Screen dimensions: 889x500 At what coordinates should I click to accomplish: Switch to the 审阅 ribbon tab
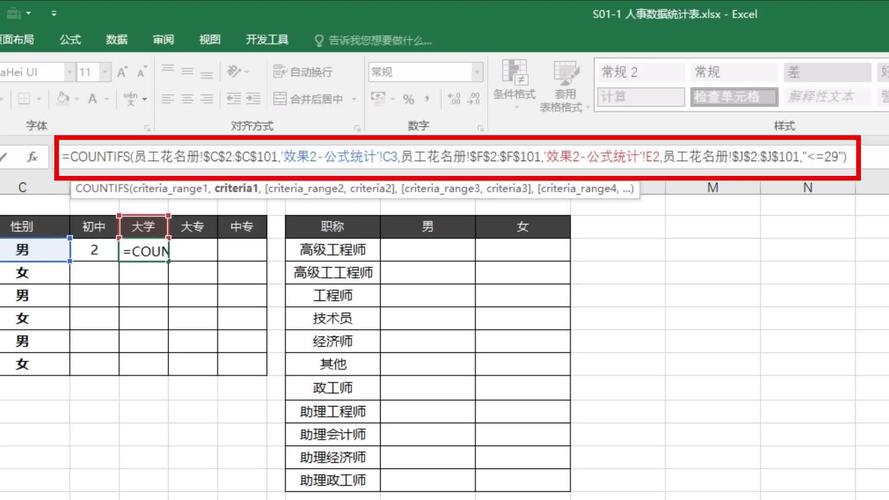click(163, 40)
